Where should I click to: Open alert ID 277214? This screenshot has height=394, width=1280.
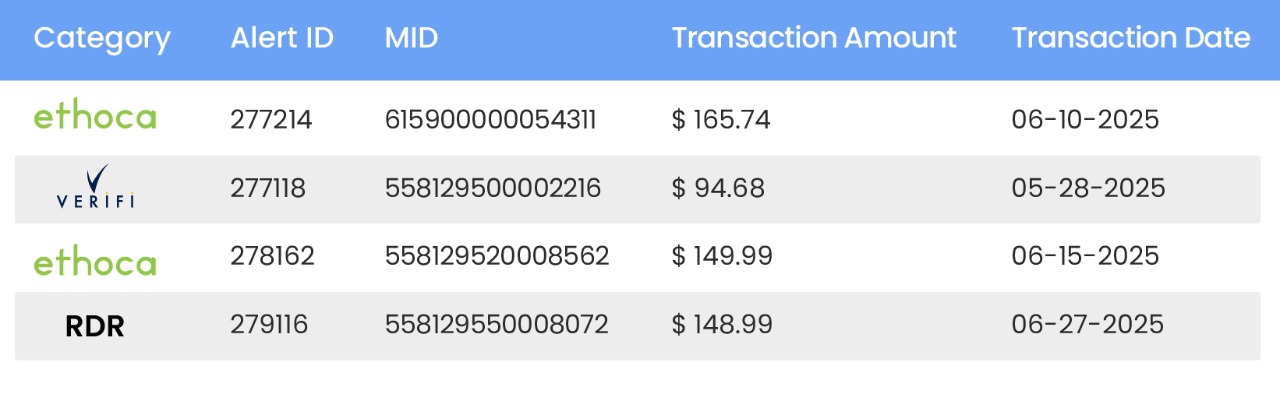pyautogui.click(x=271, y=120)
